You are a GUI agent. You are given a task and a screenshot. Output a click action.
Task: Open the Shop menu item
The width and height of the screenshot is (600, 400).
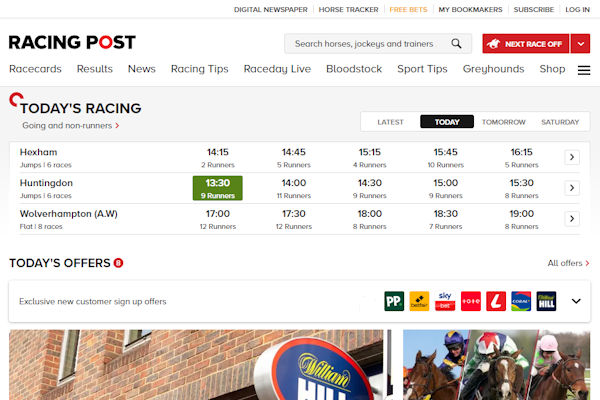[552, 69]
